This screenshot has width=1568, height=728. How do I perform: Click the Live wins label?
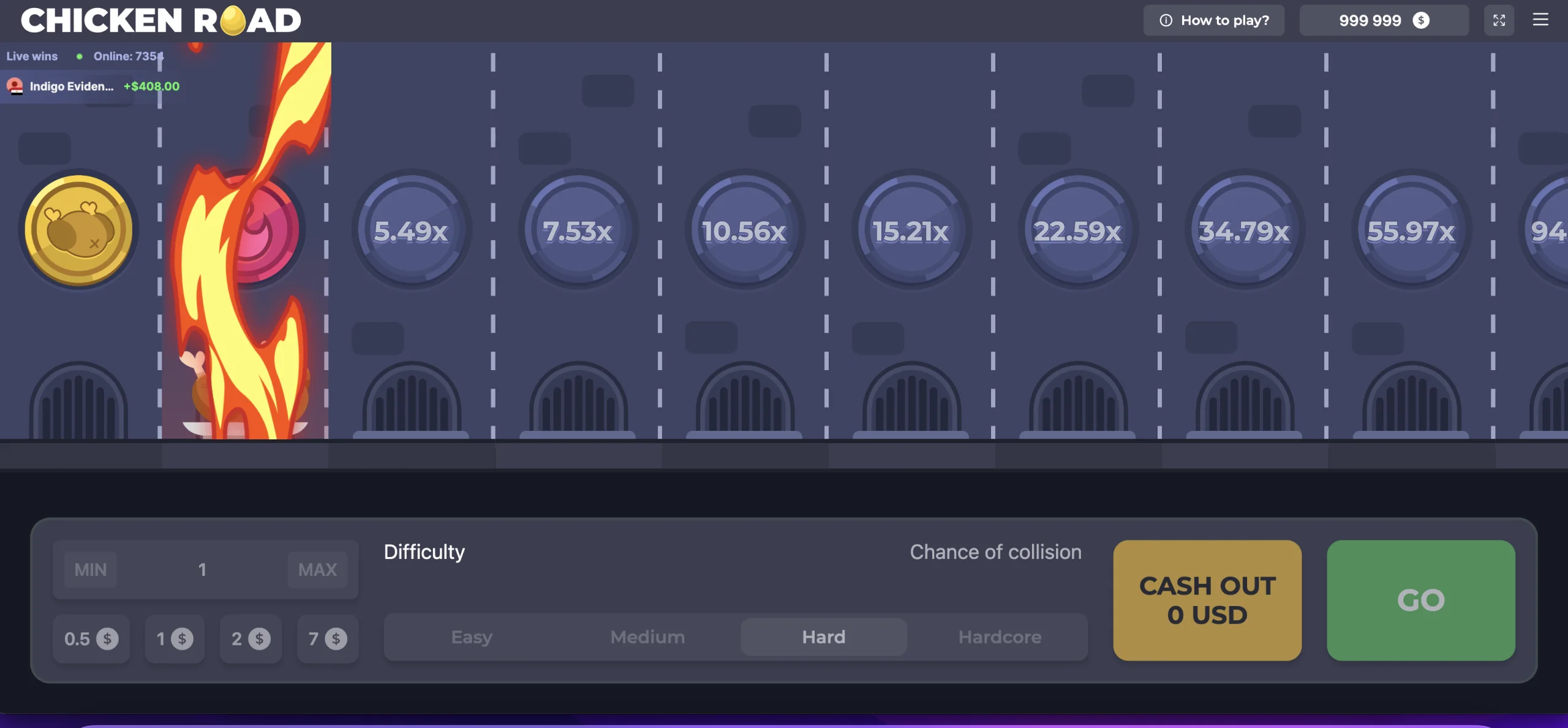[x=32, y=56]
